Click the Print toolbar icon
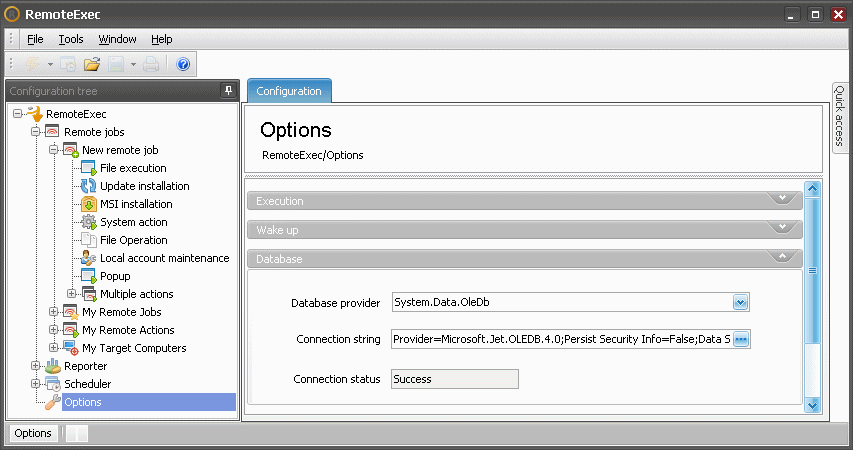This screenshot has width=853, height=450. [151, 64]
